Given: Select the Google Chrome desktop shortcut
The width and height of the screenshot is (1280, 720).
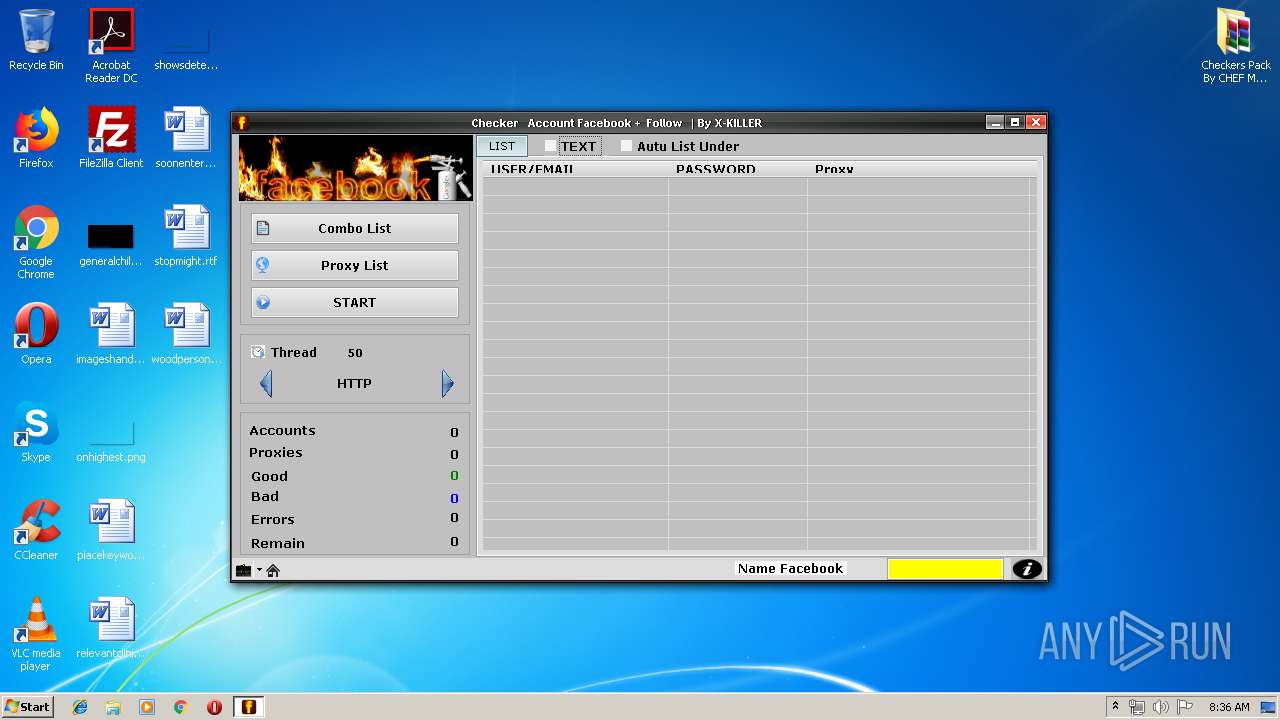Looking at the screenshot, I should 36,242.
